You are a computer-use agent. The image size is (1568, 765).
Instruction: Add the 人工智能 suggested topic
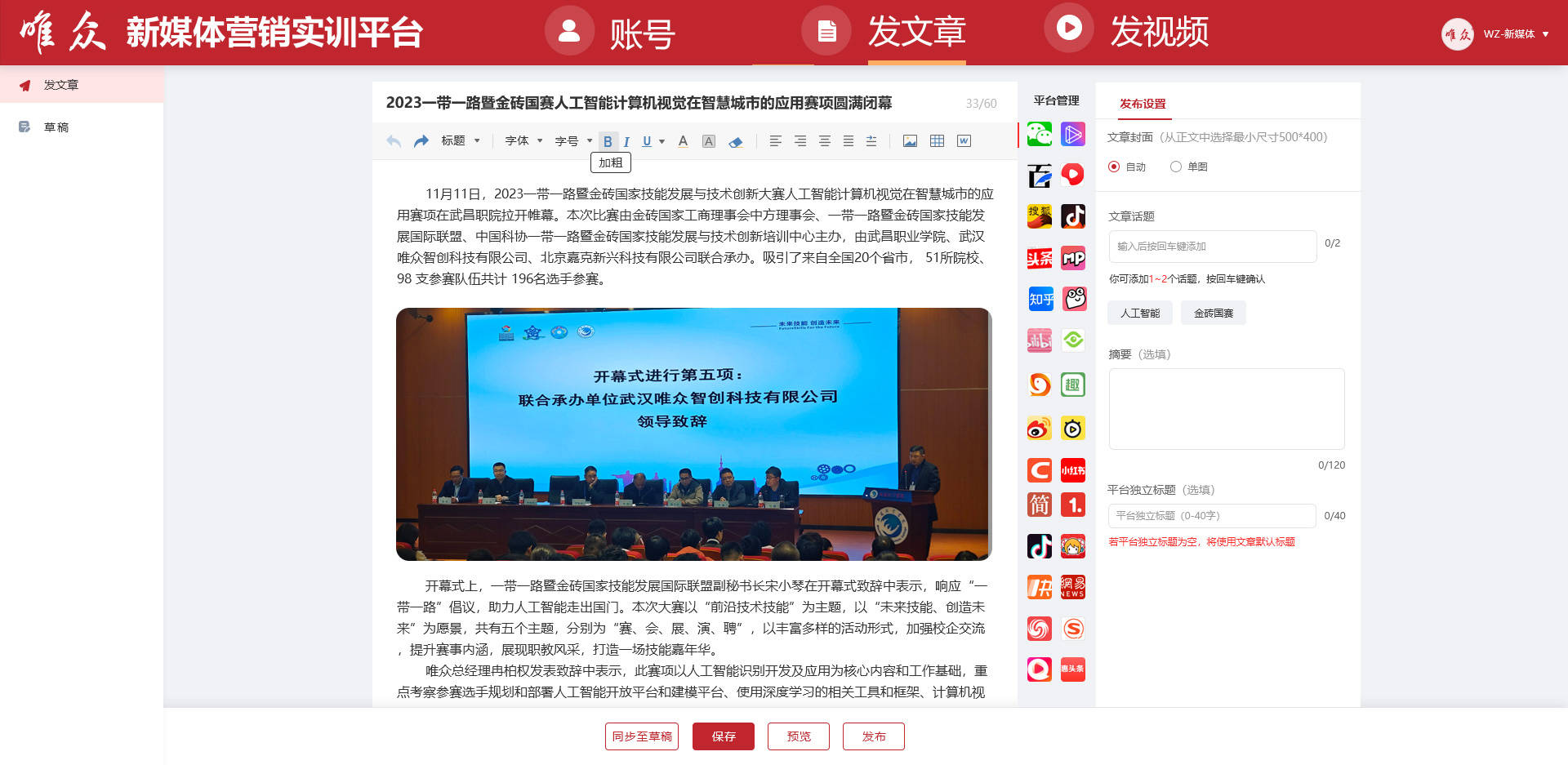[x=1140, y=313]
